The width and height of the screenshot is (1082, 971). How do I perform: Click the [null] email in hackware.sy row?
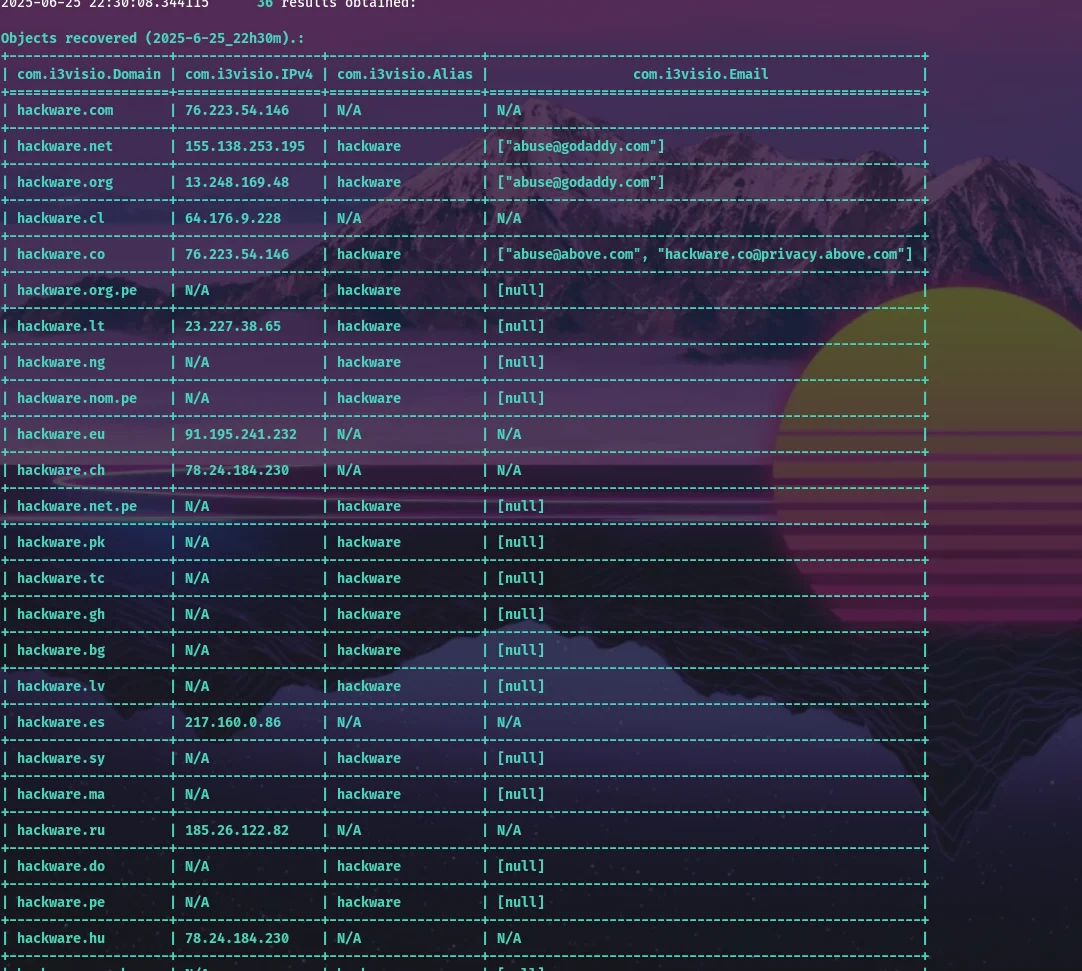tap(520, 758)
